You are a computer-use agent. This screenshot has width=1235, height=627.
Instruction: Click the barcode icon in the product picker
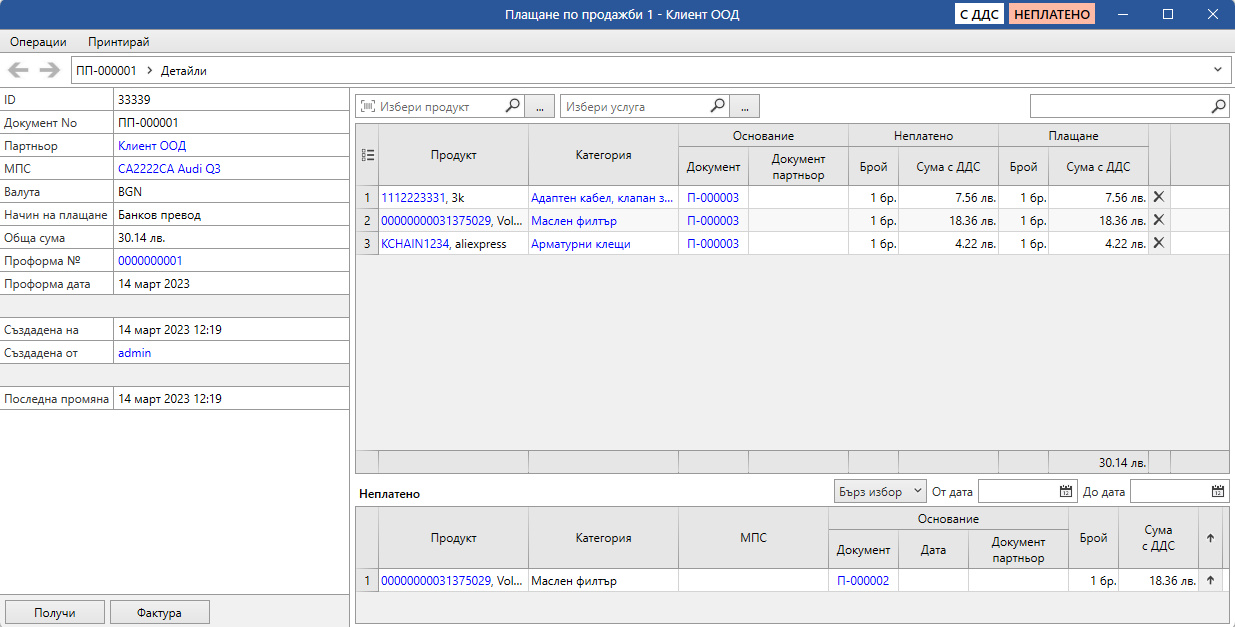click(367, 106)
